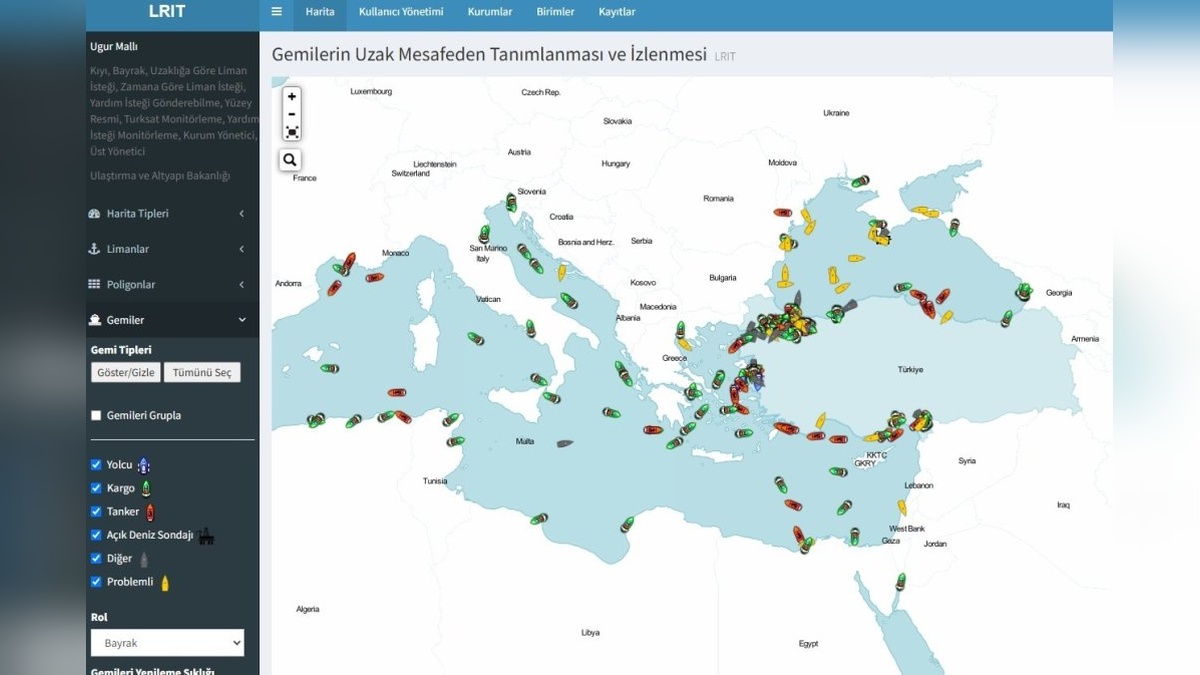Uncheck the Diğer ship type
Viewport: 1200px width, 675px height.
(96, 558)
